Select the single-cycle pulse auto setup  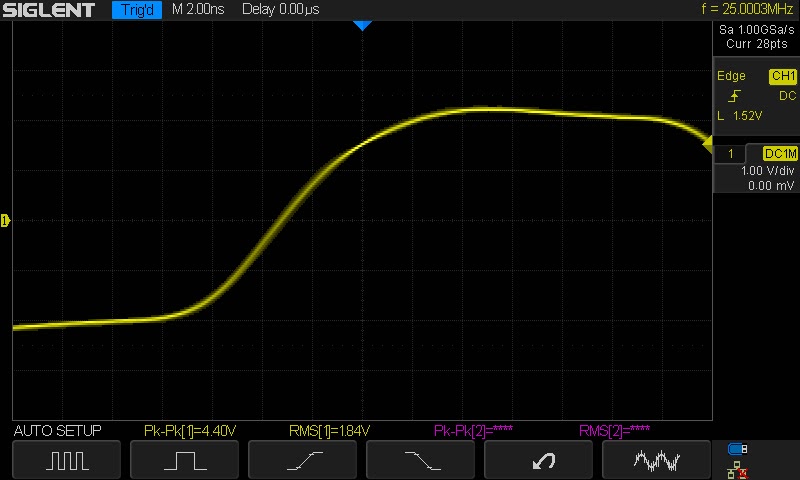(185, 460)
